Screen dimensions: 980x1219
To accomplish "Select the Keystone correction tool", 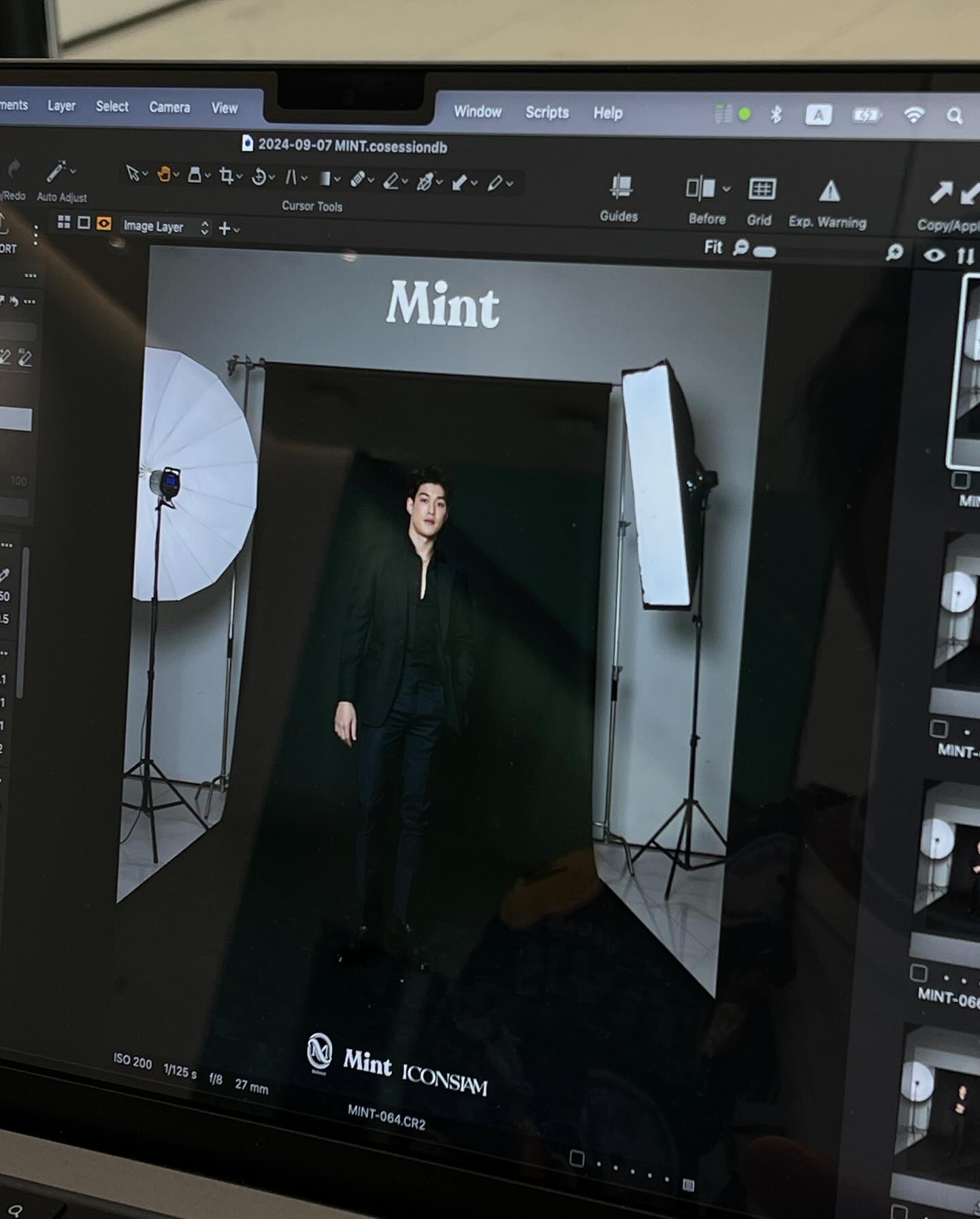I will click(291, 178).
